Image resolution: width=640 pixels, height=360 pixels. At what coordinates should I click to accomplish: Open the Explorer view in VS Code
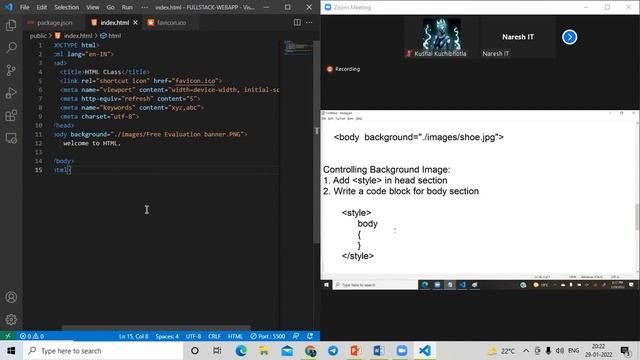11,25
